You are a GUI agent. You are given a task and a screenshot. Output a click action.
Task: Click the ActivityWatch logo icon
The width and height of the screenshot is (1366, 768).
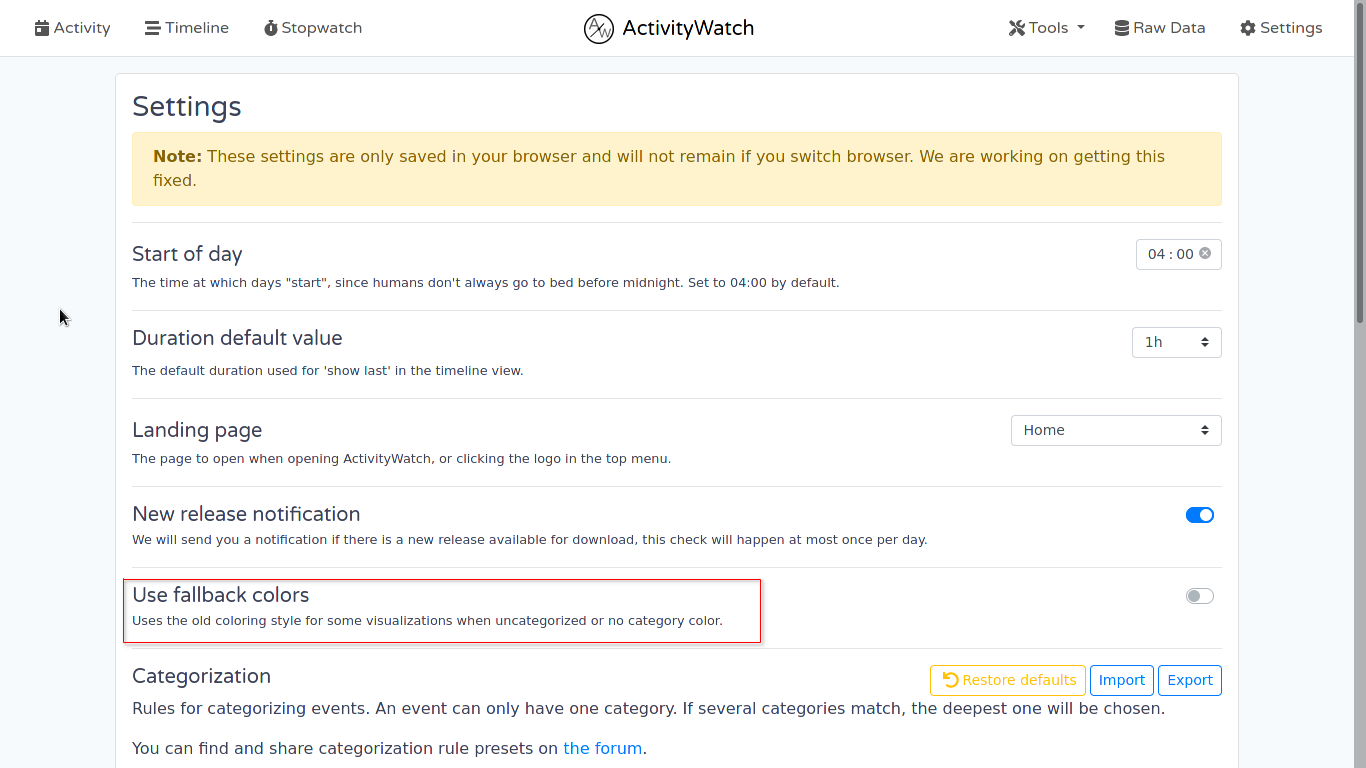coord(598,29)
